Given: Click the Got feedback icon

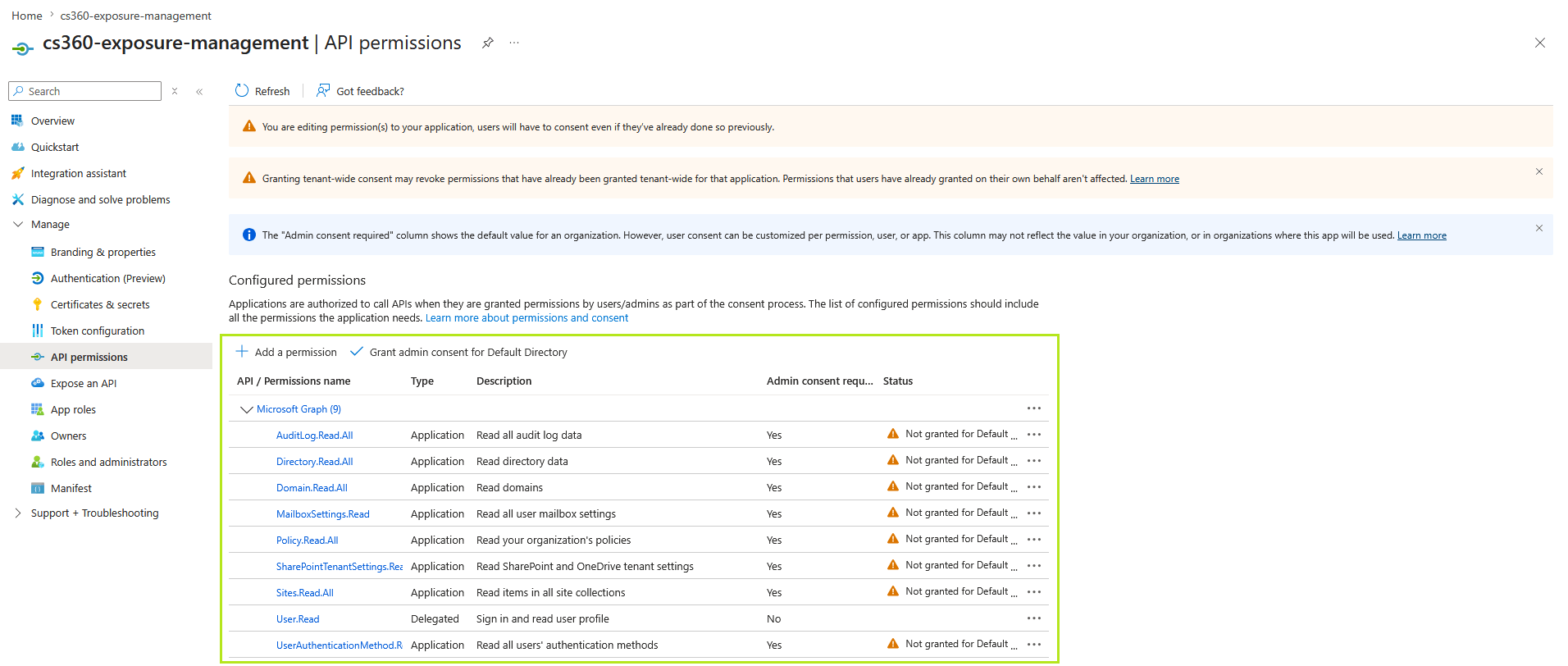Looking at the screenshot, I should coord(323,90).
